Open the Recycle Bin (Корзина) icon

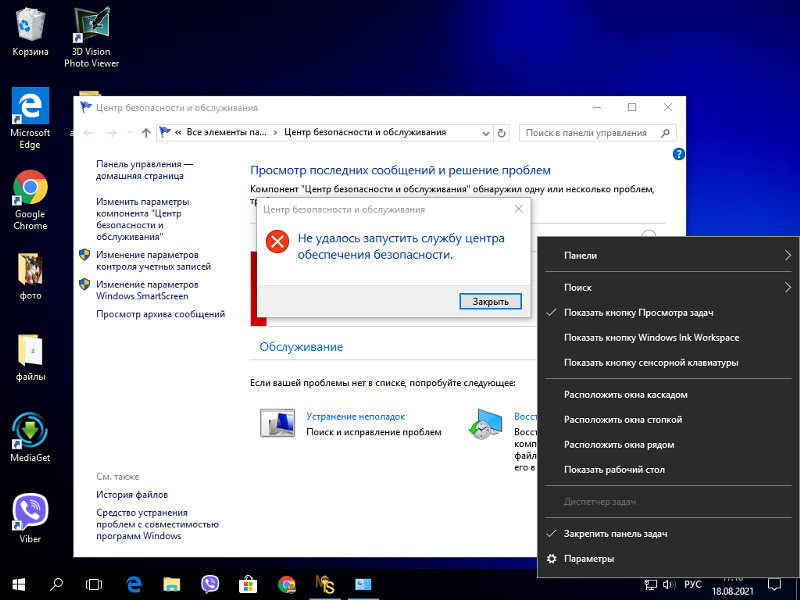coord(30,25)
